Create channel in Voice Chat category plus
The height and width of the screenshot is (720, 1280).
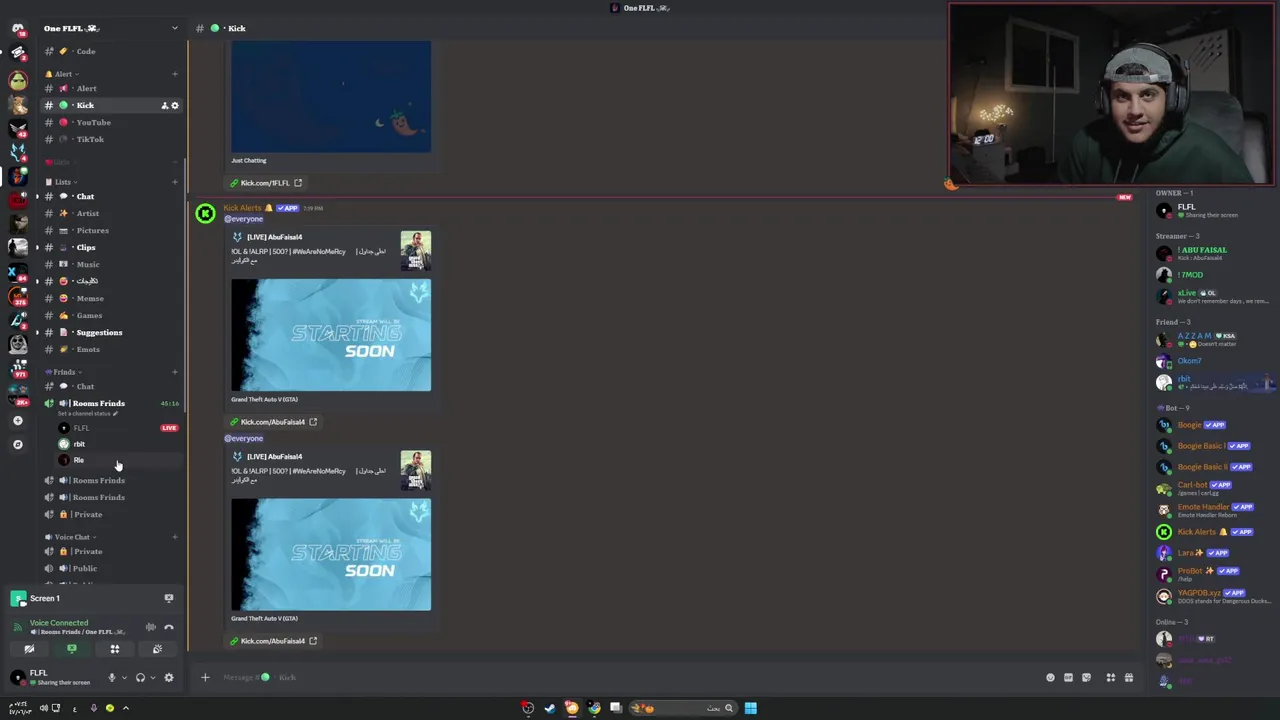point(175,537)
